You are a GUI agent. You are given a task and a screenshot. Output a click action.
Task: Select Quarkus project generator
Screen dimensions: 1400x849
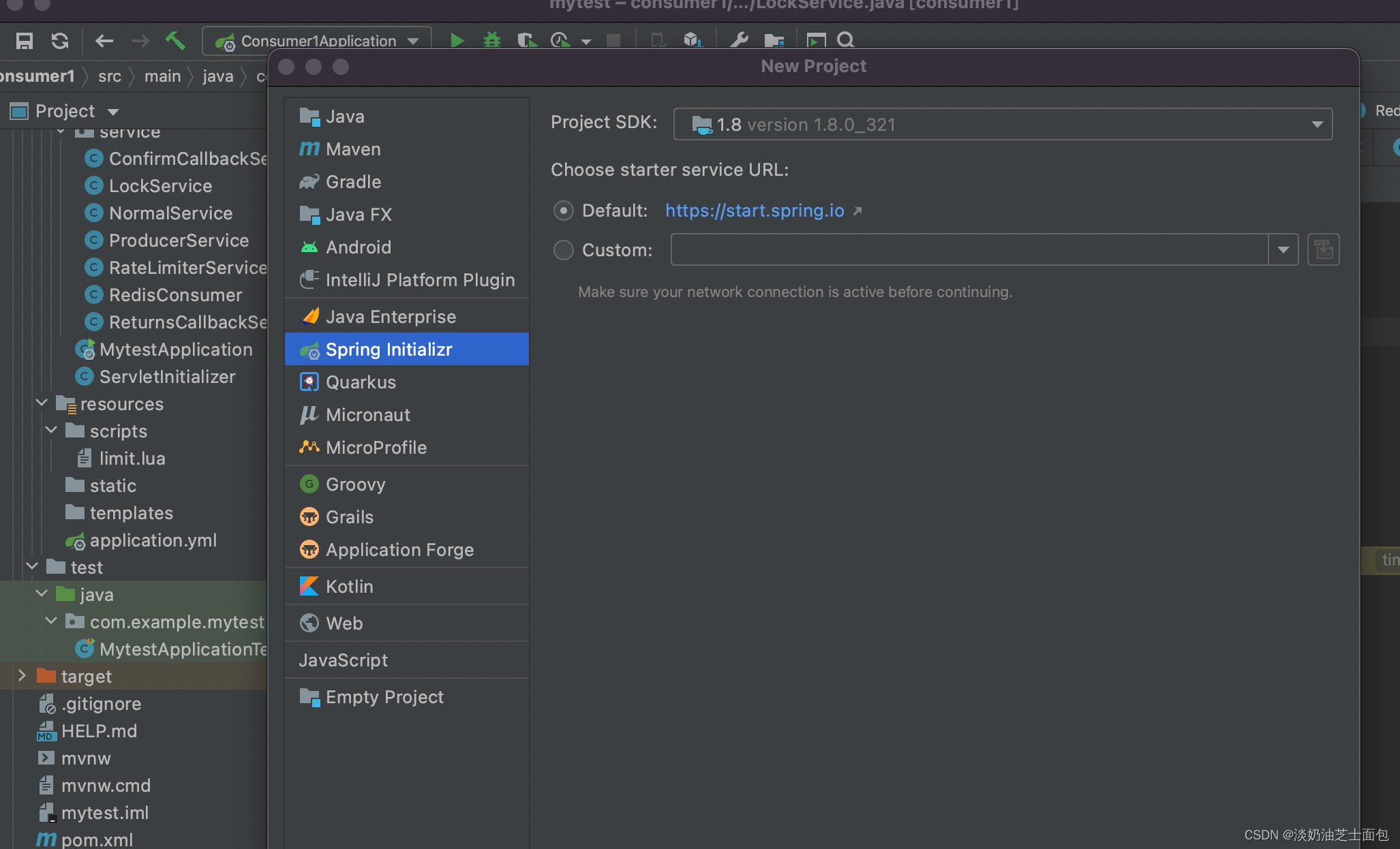(360, 382)
